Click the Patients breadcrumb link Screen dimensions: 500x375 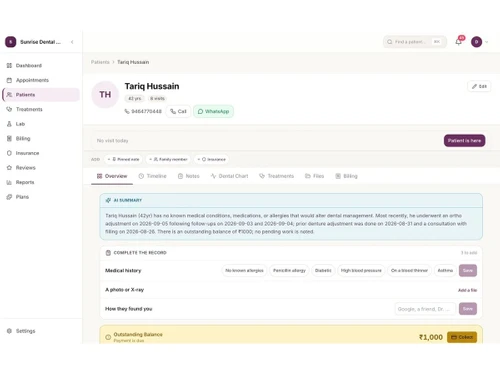[x=100, y=62]
